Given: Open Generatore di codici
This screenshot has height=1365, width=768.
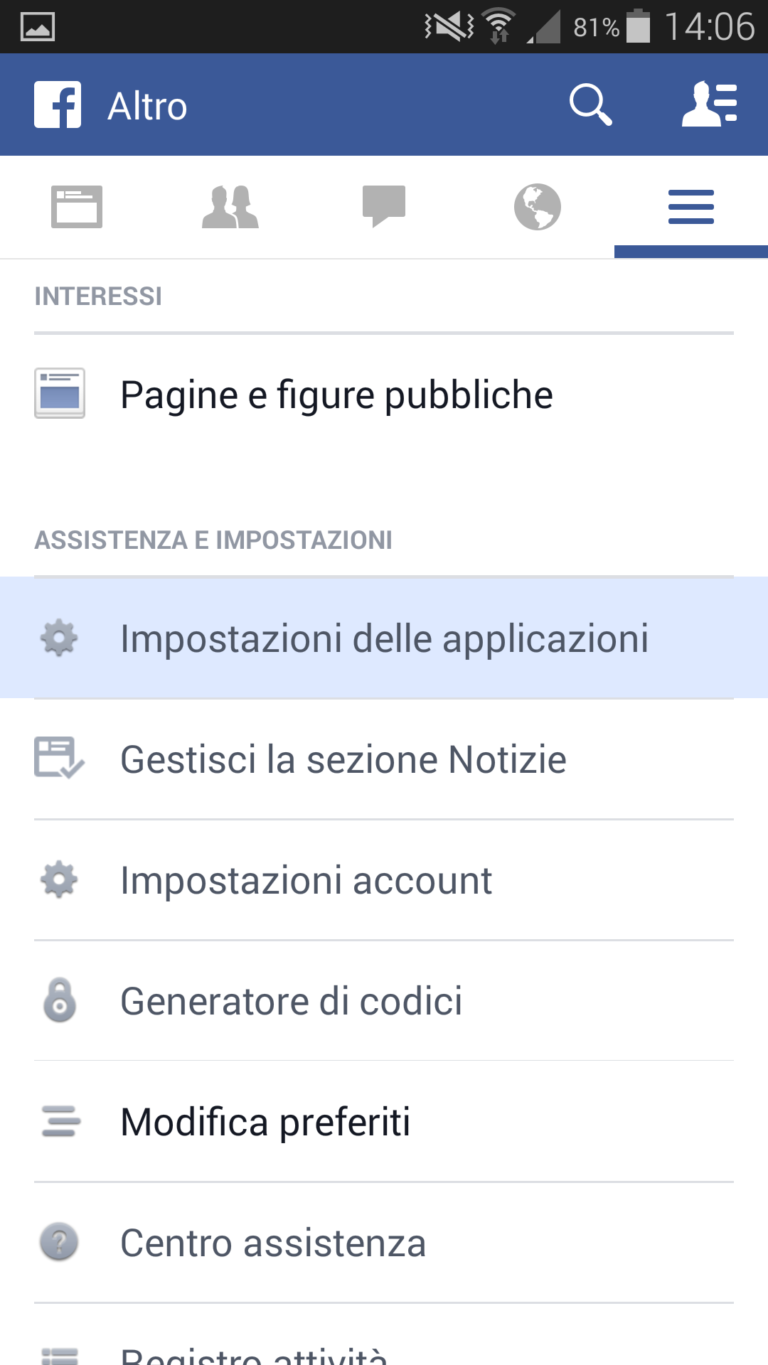Looking at the screenshot, I should tap(291, 1002).
